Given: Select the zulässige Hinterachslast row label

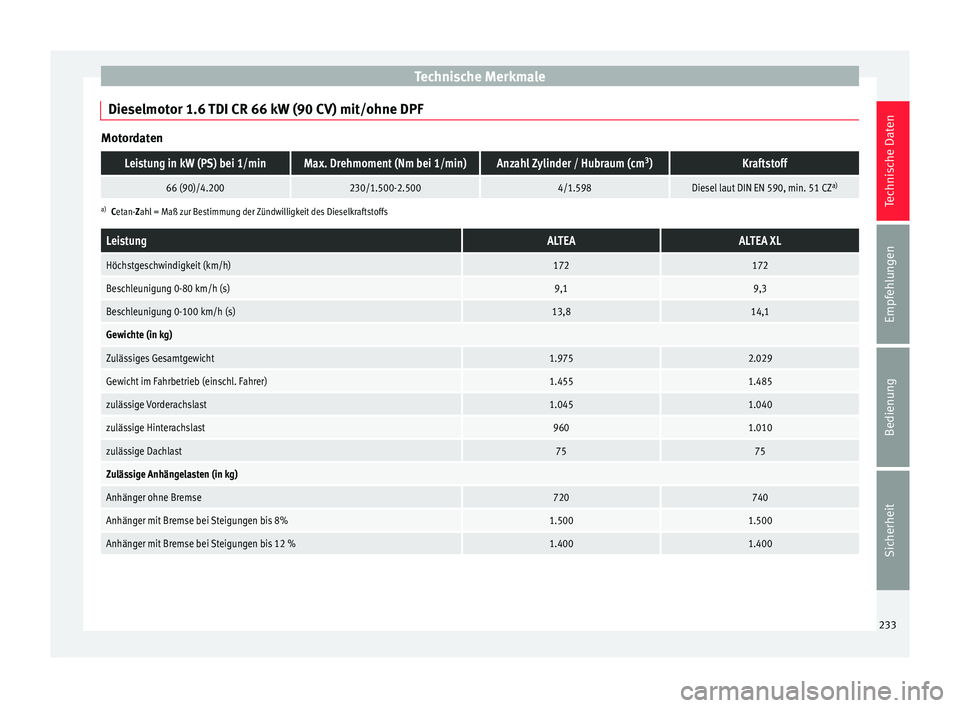Looking at the screenshot, I should click(x=156, y=428).
